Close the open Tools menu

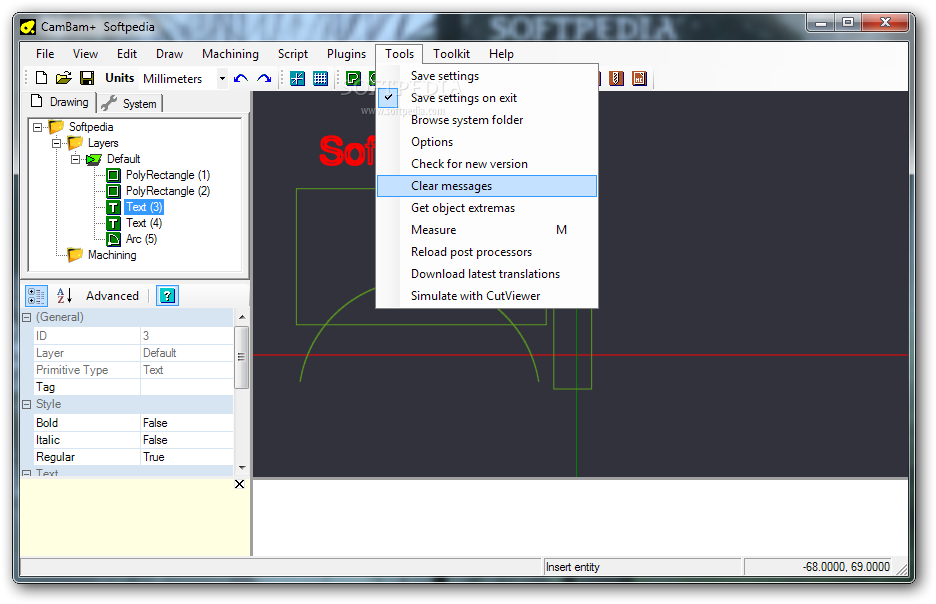[x=399, y=54]
